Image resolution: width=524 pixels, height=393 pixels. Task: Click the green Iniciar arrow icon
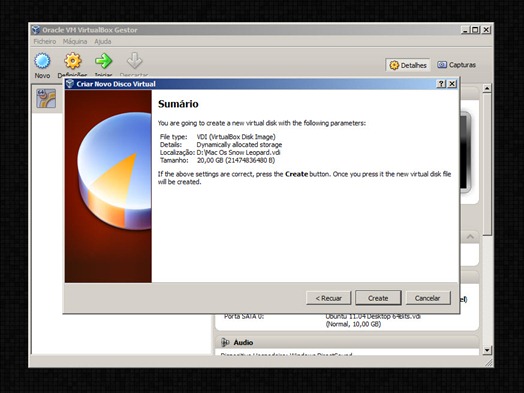point(103,61)
